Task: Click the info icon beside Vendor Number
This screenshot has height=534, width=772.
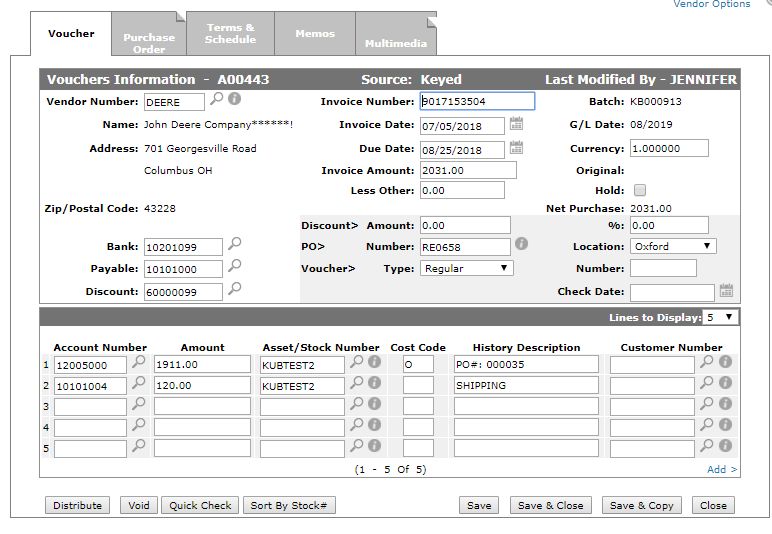Action: 234,100
